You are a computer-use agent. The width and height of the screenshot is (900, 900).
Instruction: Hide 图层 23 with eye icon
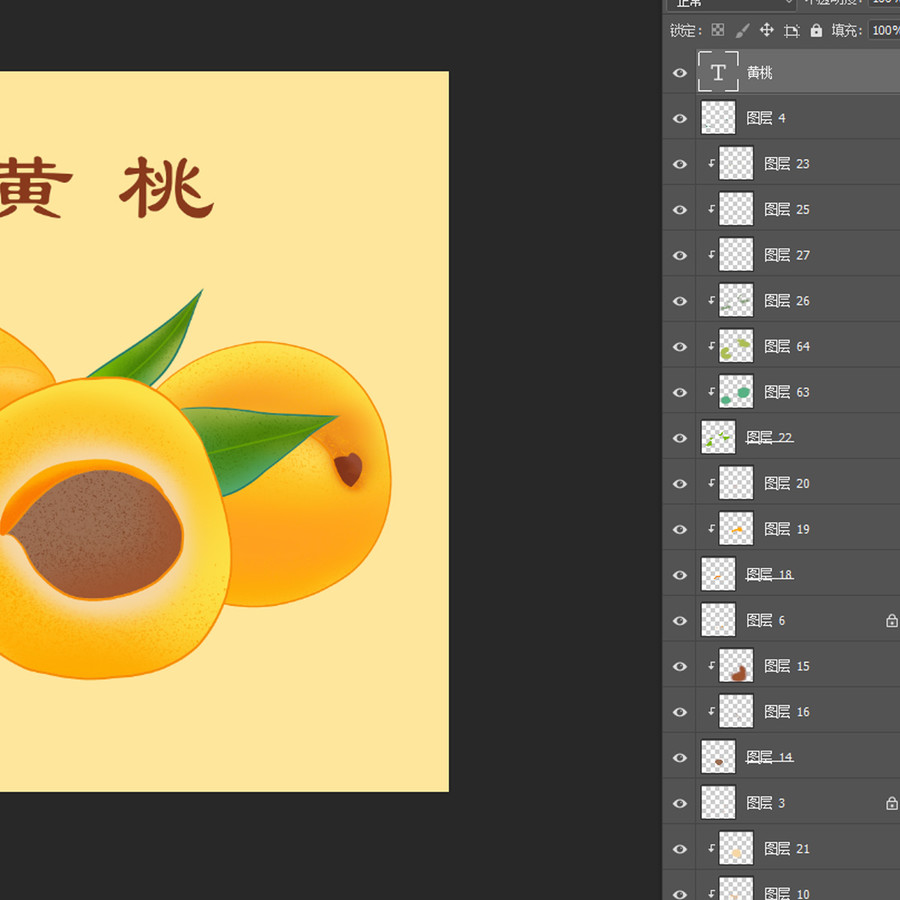[680, 164]
